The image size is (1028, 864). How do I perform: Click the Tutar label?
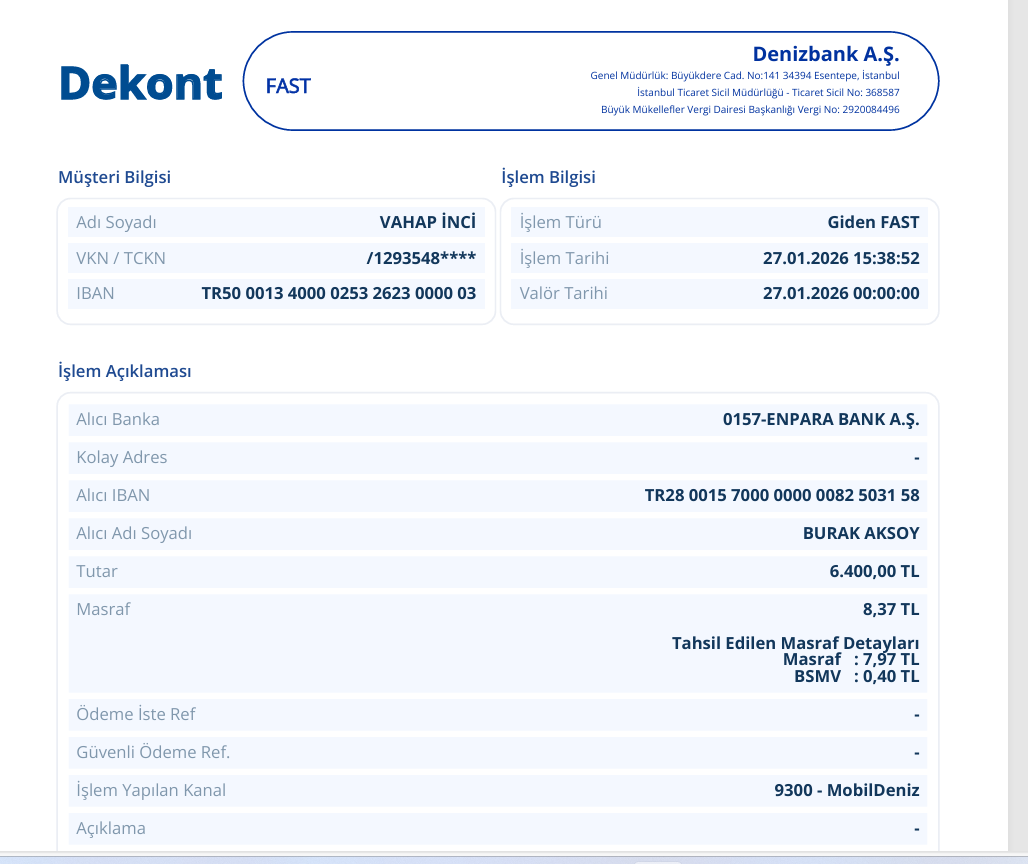tap(96, 571)
